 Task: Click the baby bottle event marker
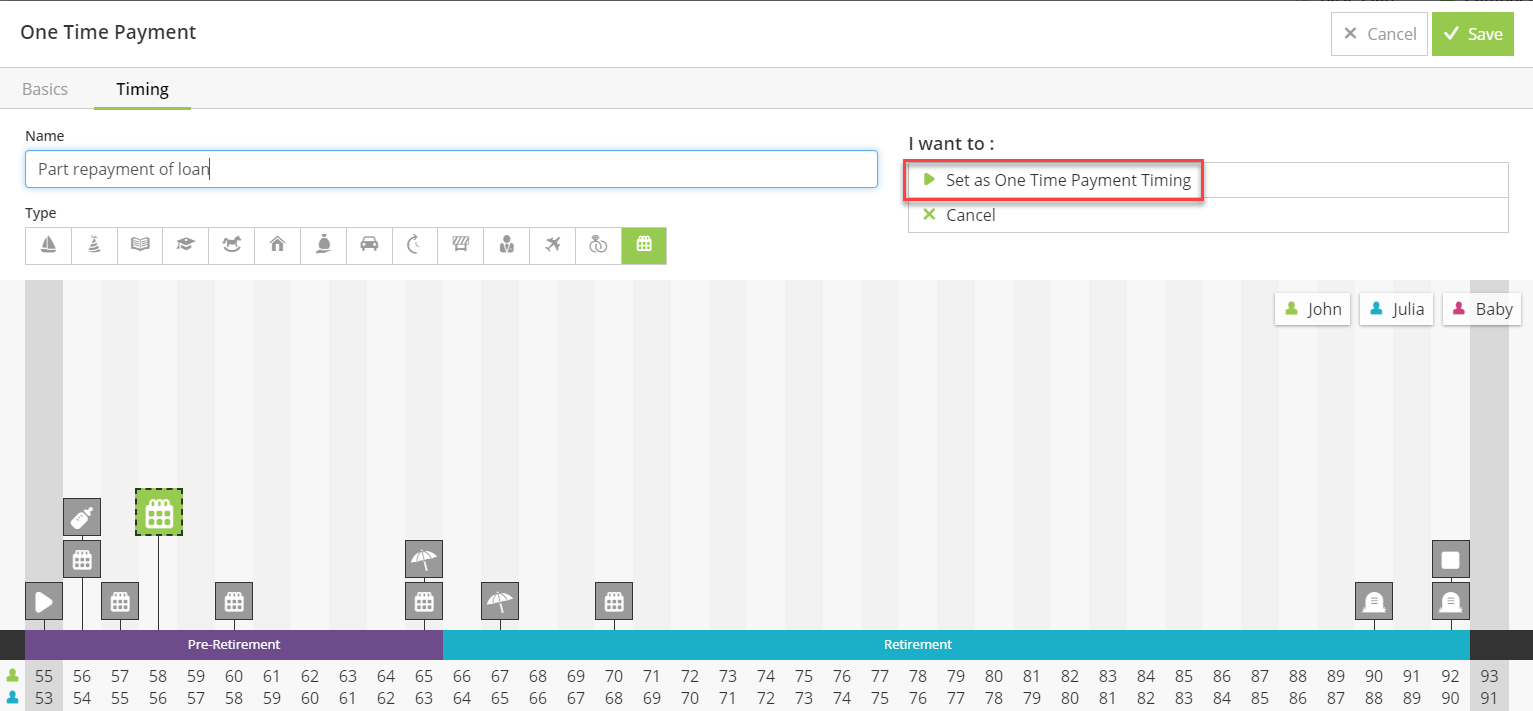[x=82, y=517]
